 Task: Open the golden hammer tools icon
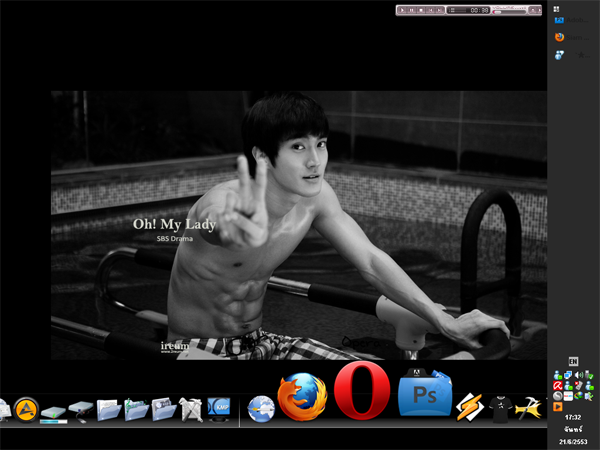click(529, 408)
